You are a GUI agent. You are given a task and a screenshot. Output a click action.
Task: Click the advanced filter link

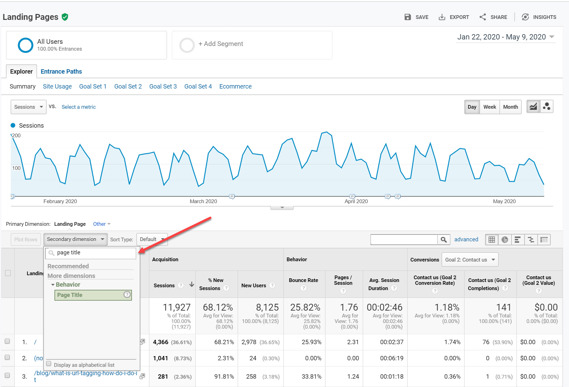[466, 240]
